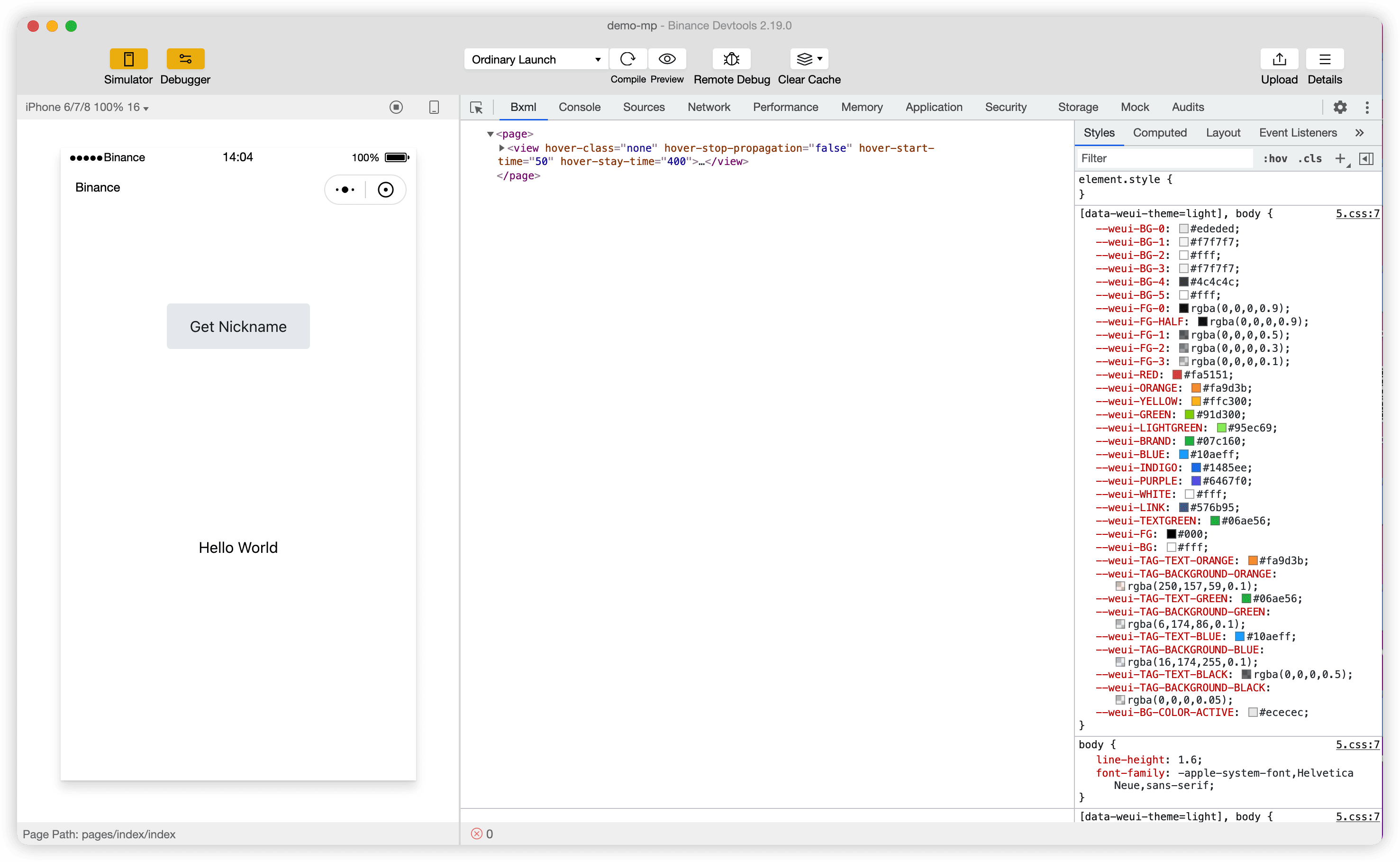Image resolution: width=1400 pixels, height=862 pixels.
Task: Click the 5.css:7 link of first rule
Action: pyautogui.click(x=1358, y=213)
